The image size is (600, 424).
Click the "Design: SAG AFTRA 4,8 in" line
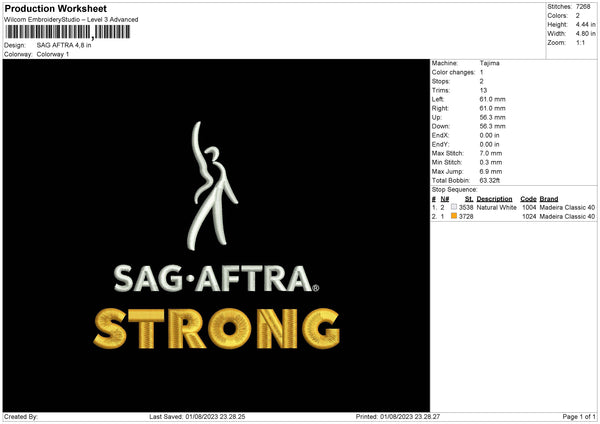click(47, 45)
